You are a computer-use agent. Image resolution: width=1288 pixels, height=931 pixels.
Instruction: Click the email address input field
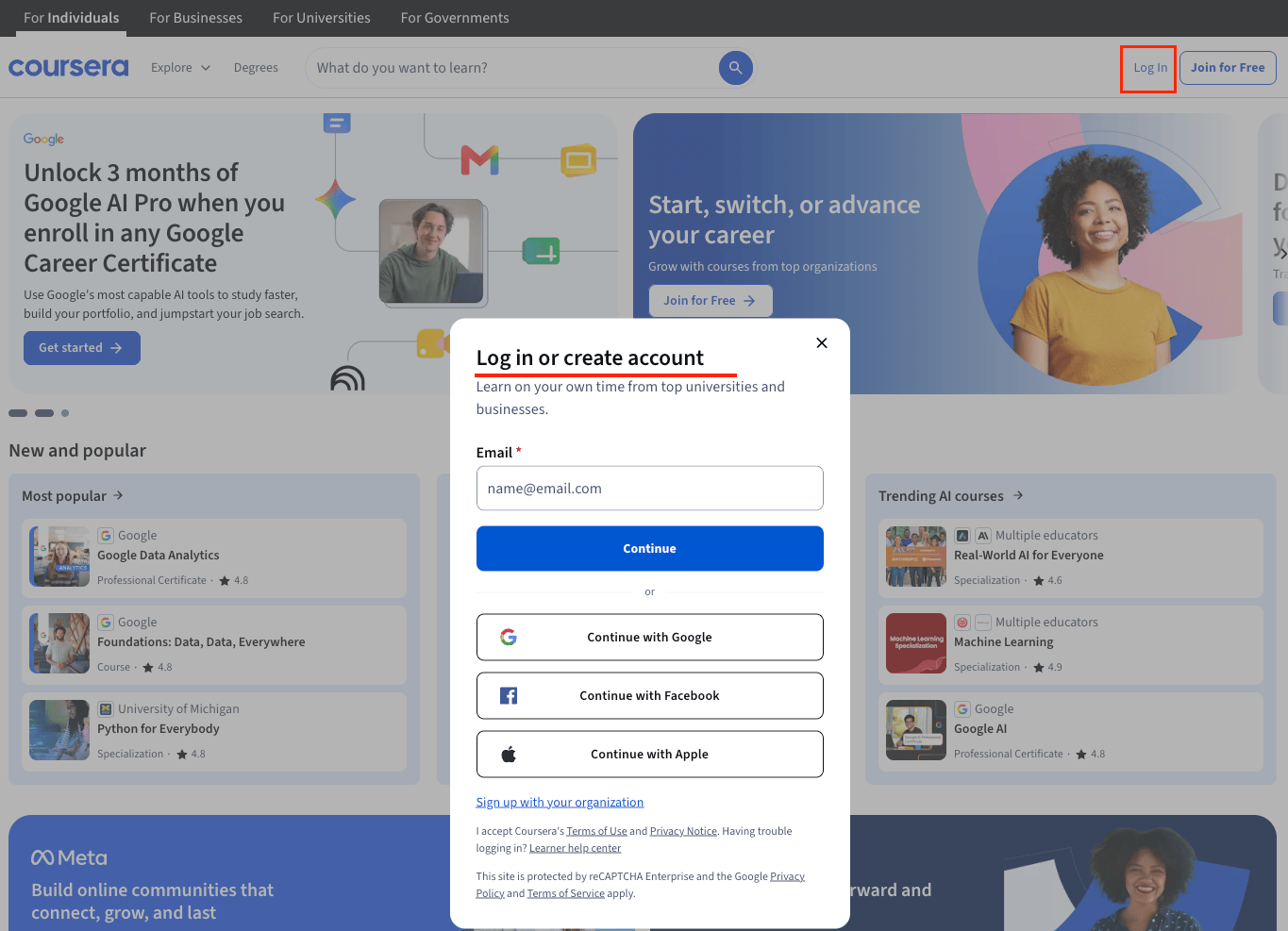650,489
